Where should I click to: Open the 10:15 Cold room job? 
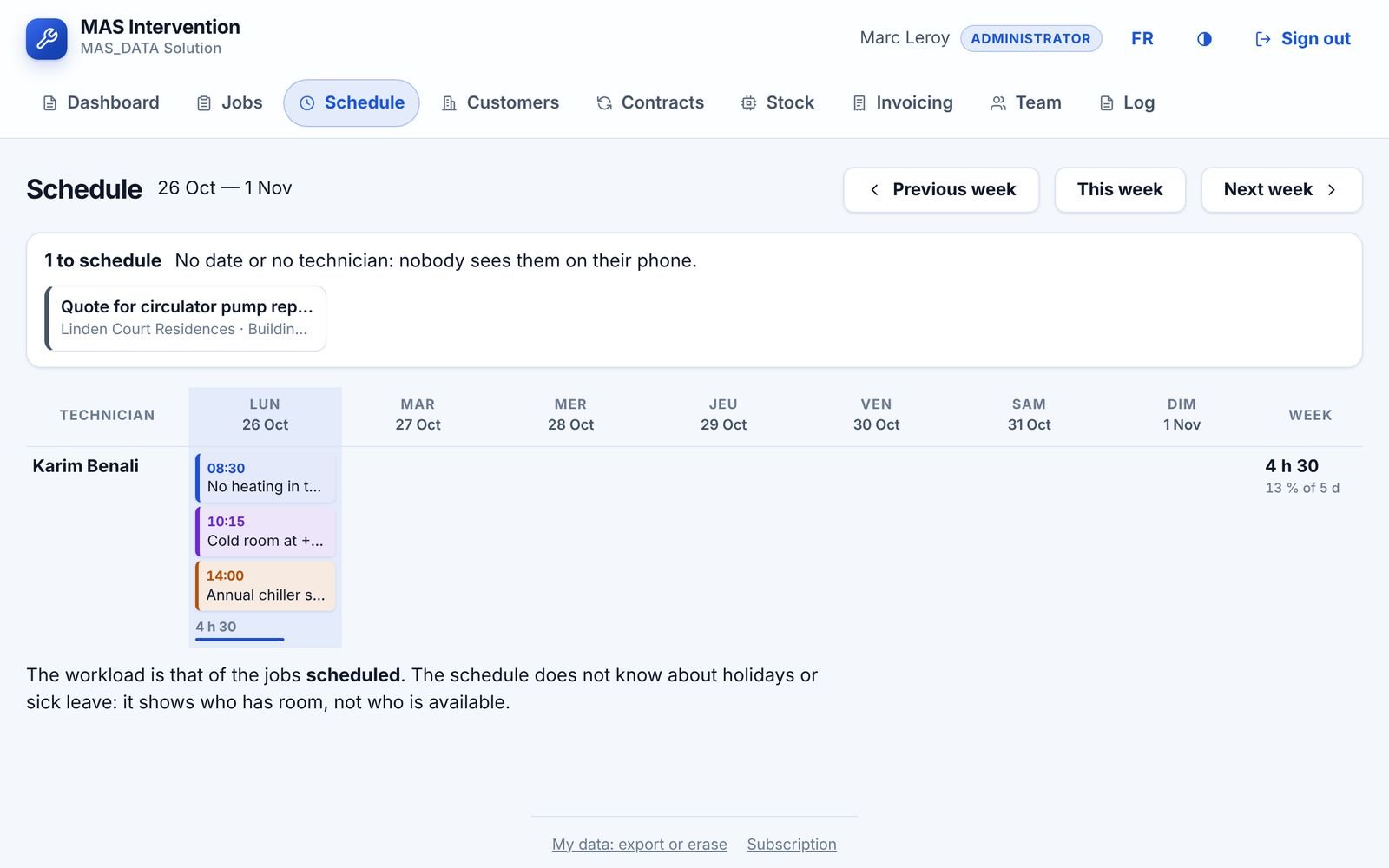(265, 531)
